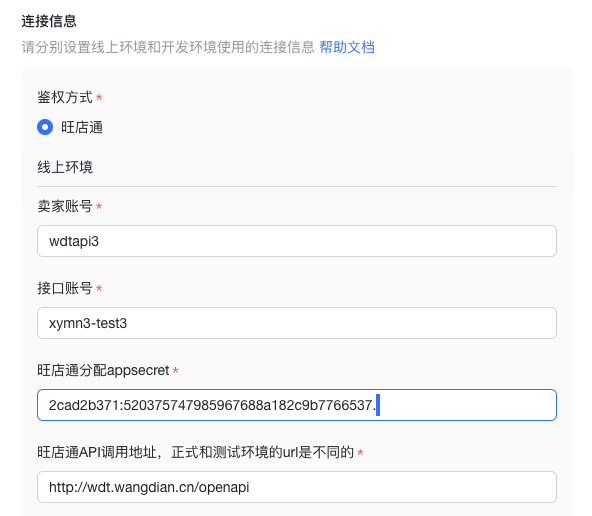This screenshot has width=592, height=516.
Task: Click the required asterisk beside 鉴权方式
Action: pyautogui.click(x=99, y=98)
